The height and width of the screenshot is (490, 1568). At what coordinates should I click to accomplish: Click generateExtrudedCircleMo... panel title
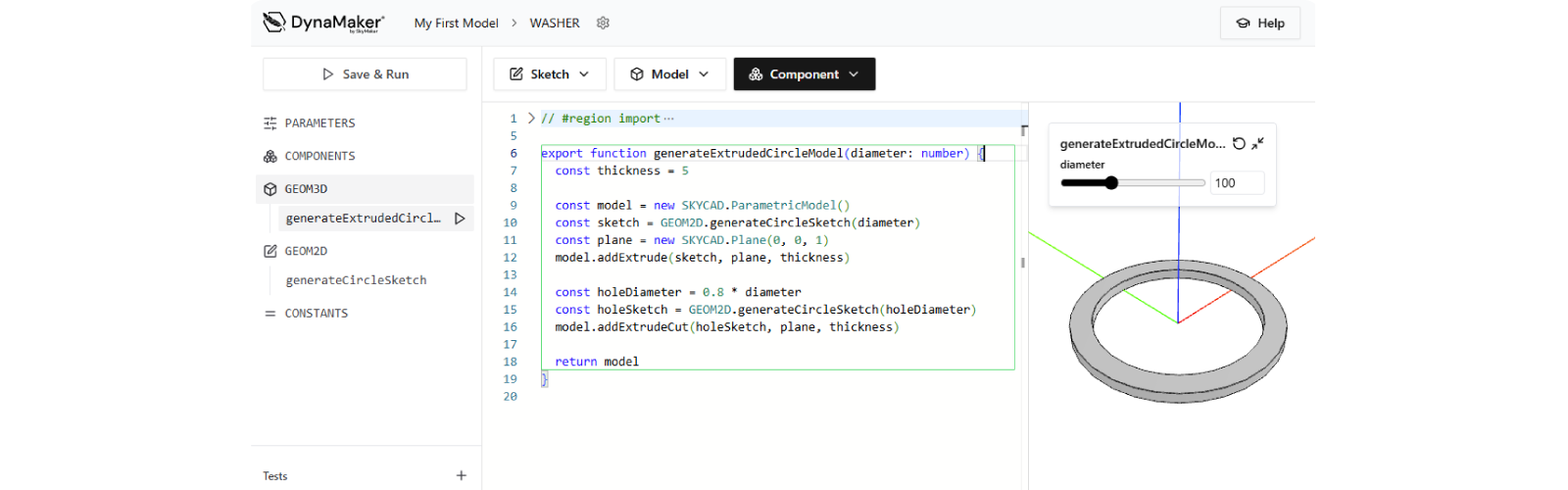[x=1143, y=143]
